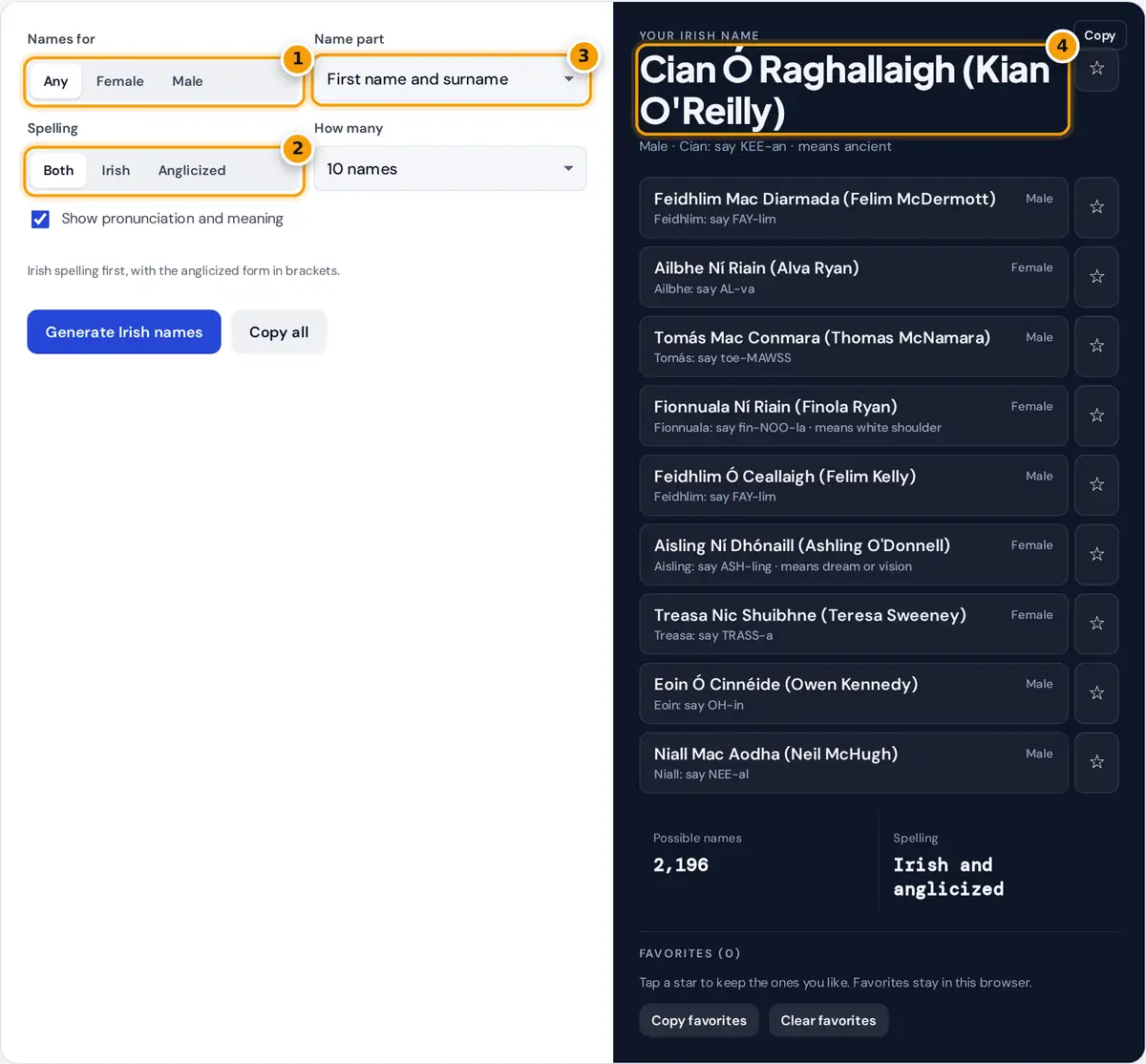
Task: Star the featured name Cian Ó Raghallaigh
Action: pos(1096,69)
